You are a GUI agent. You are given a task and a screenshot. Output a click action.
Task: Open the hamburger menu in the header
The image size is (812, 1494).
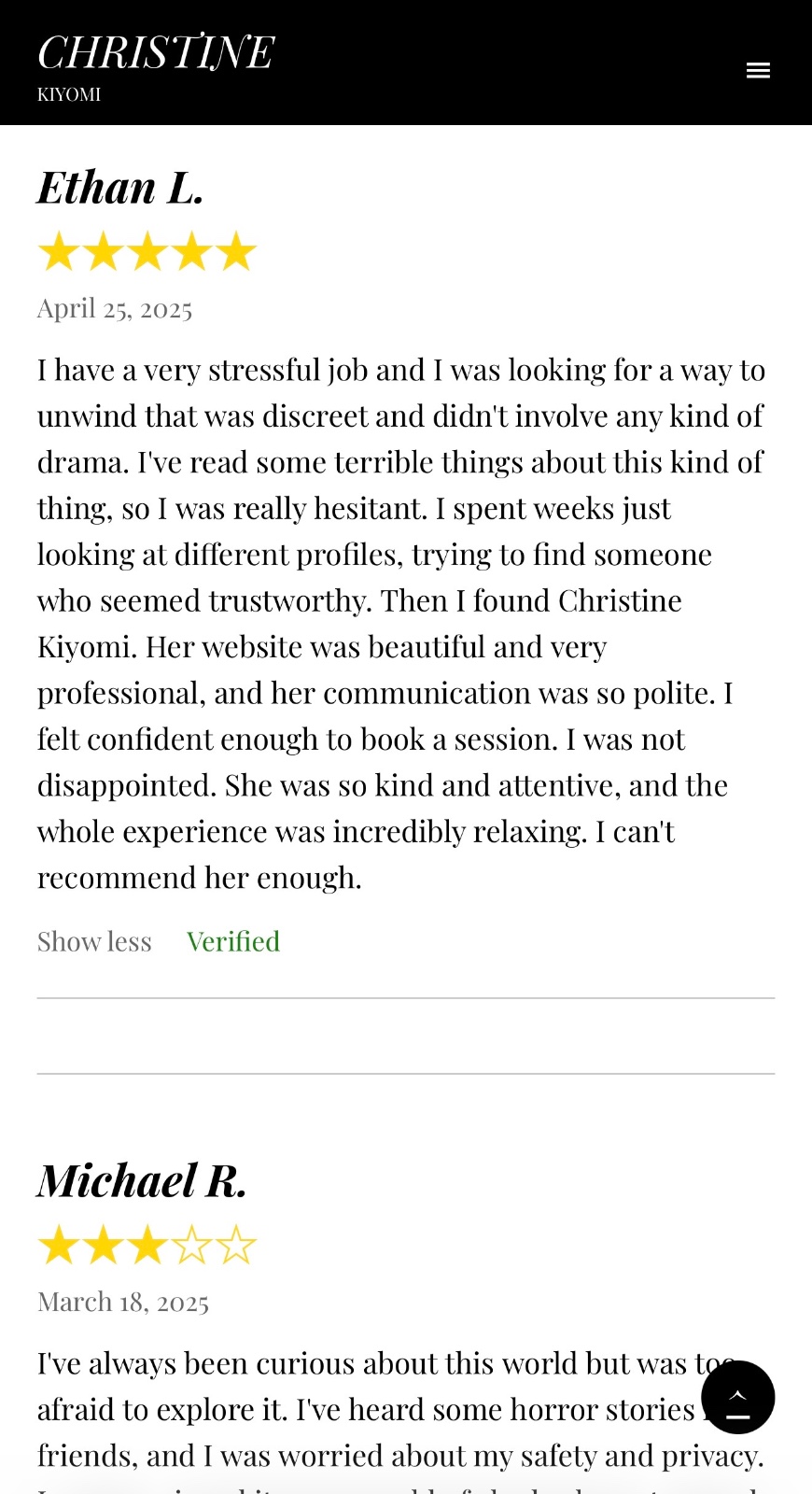(x=758, y=70)
